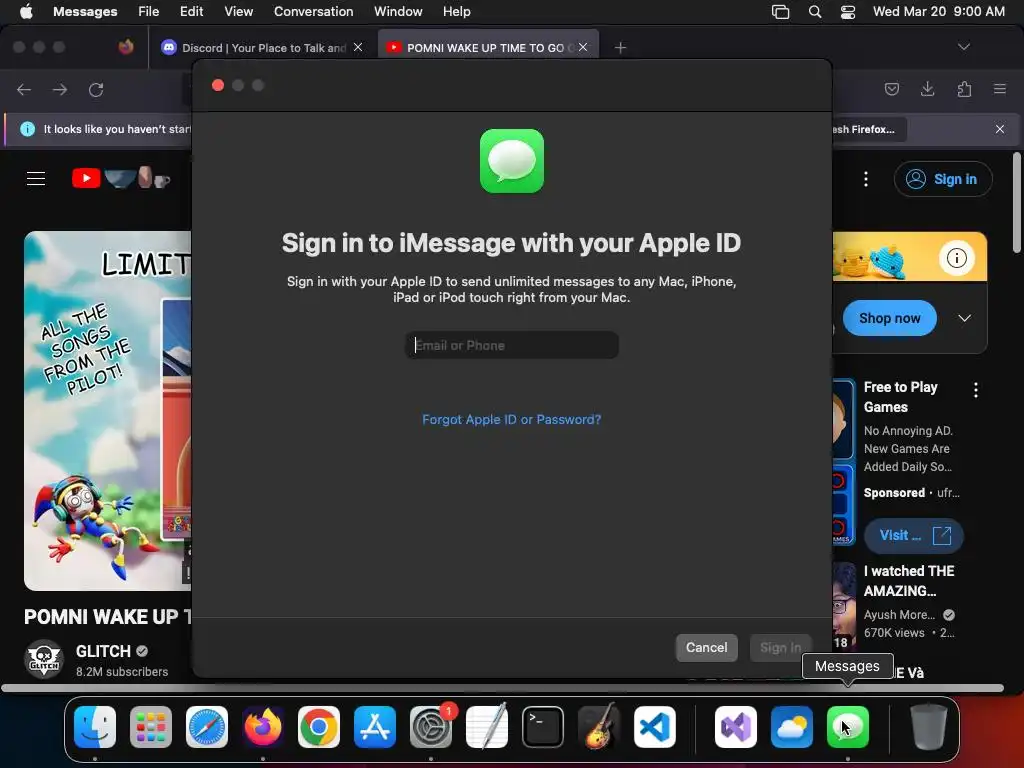Open the GLITCH channel avatar

(x=44, y=659)
